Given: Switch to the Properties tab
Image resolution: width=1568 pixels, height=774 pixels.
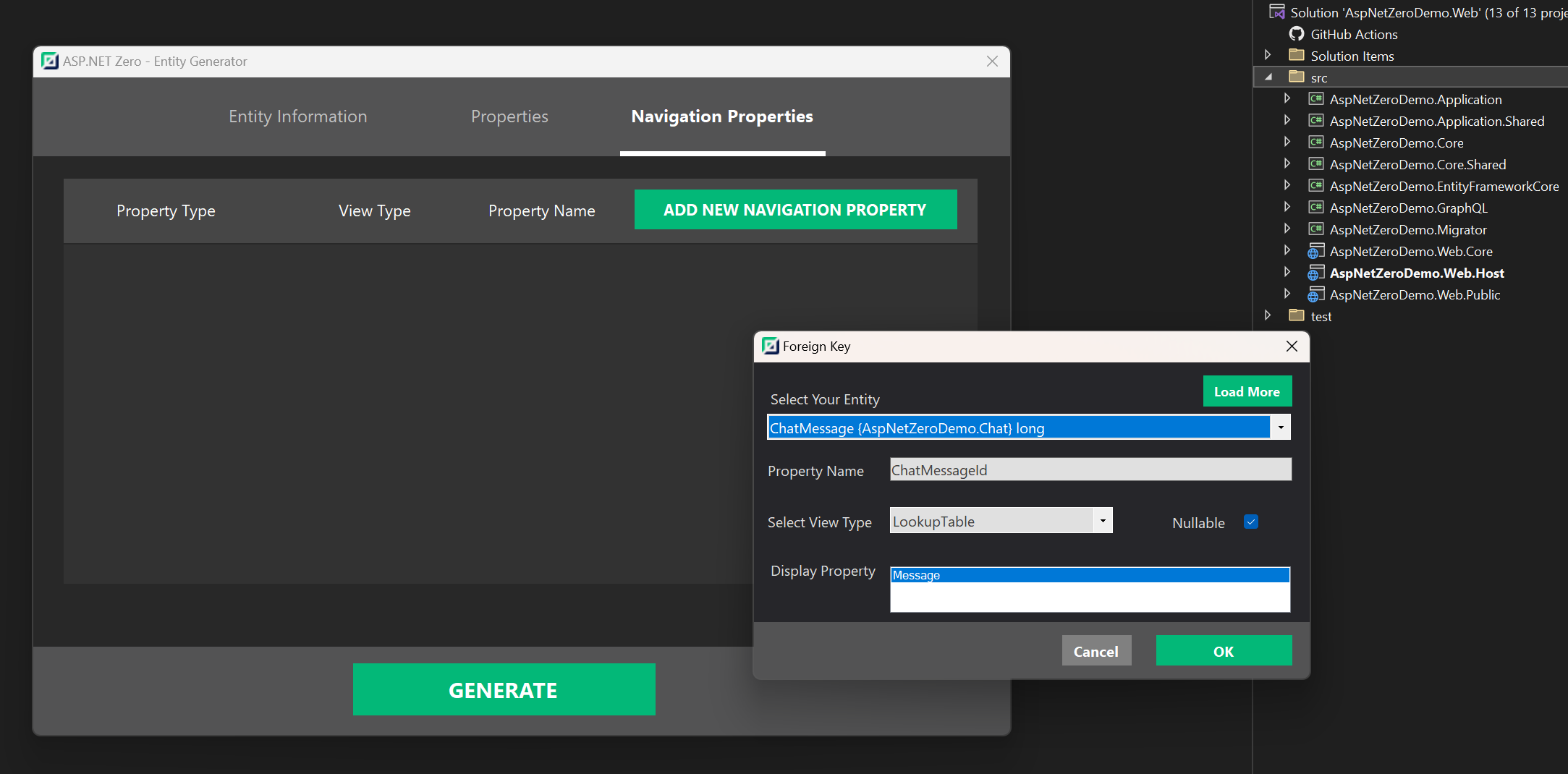Looking at the screenshot, I should click(509, 116).
